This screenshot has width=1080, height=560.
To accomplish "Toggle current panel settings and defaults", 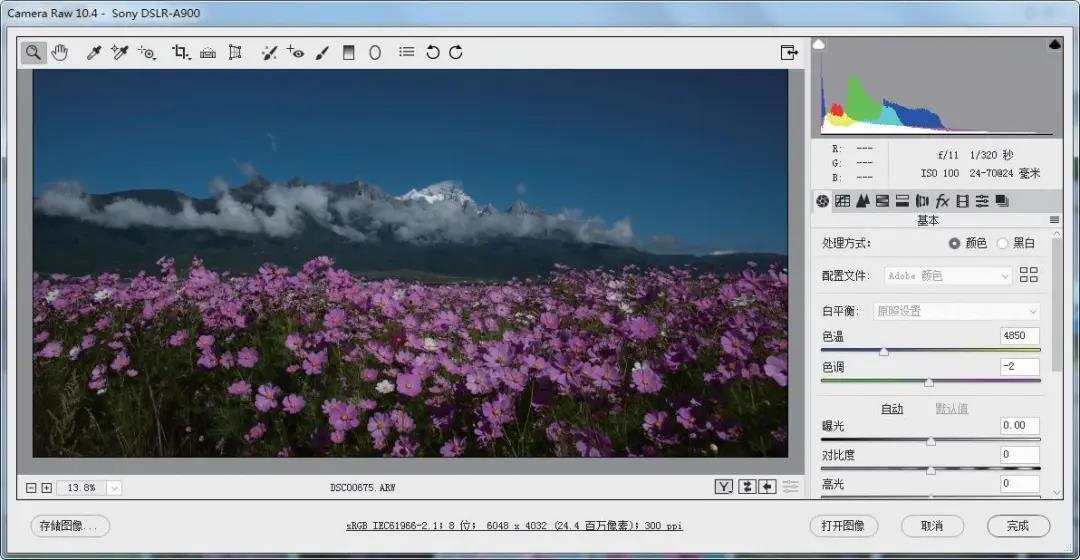I will pyautogui.click(x=790, y=487).
